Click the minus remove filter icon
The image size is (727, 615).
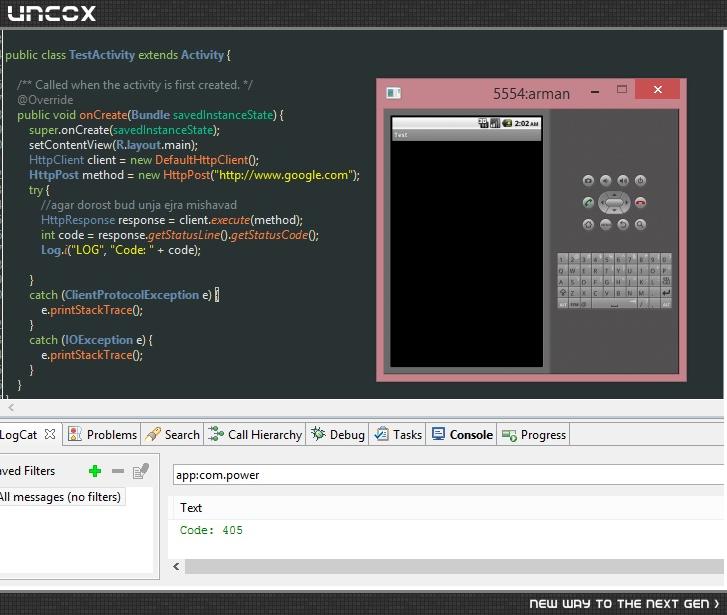(118, 471)
